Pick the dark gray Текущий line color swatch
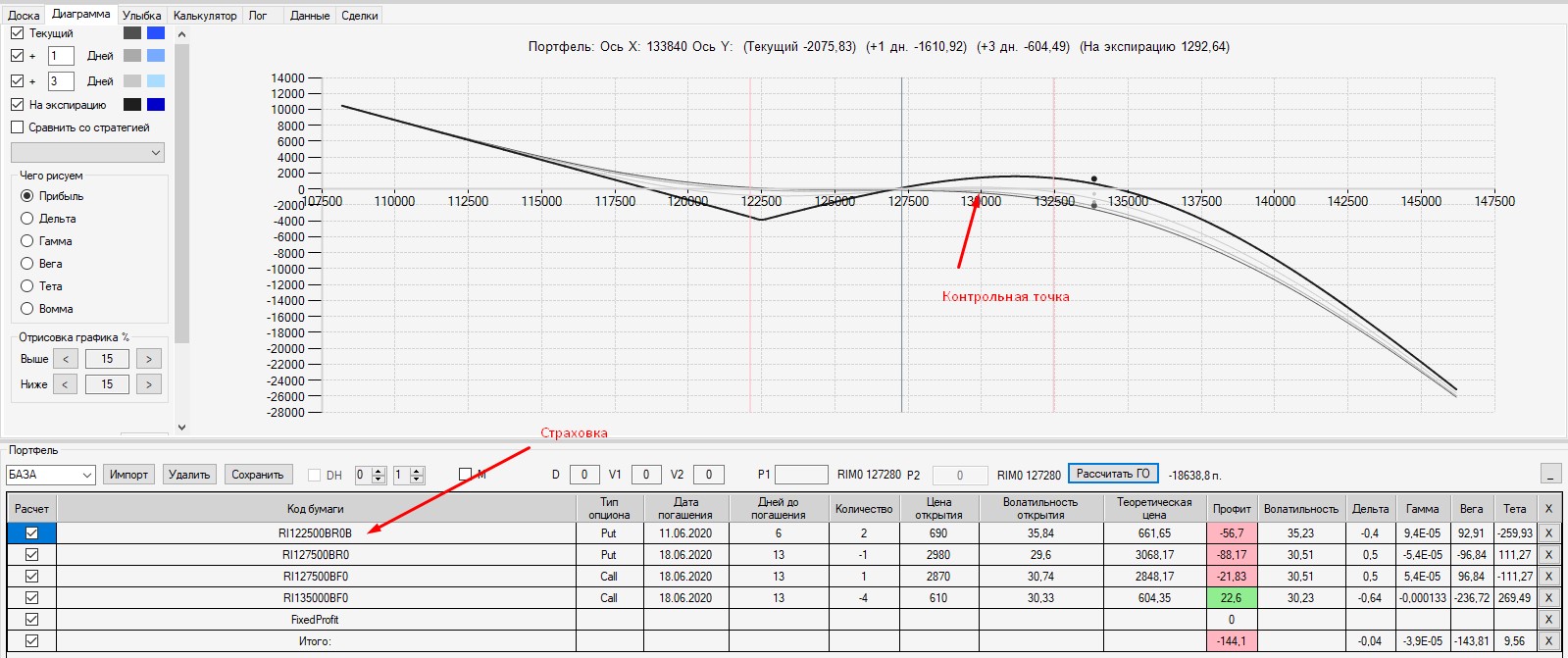Viewport: 1568px width, 658px height. pyautogui.click(x=132, y=32)
